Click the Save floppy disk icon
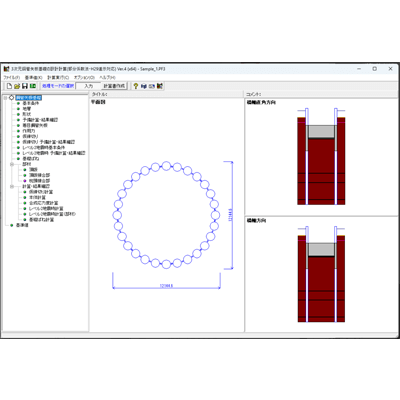The width and height of the screenshot is (400, 400). (25, 86)
